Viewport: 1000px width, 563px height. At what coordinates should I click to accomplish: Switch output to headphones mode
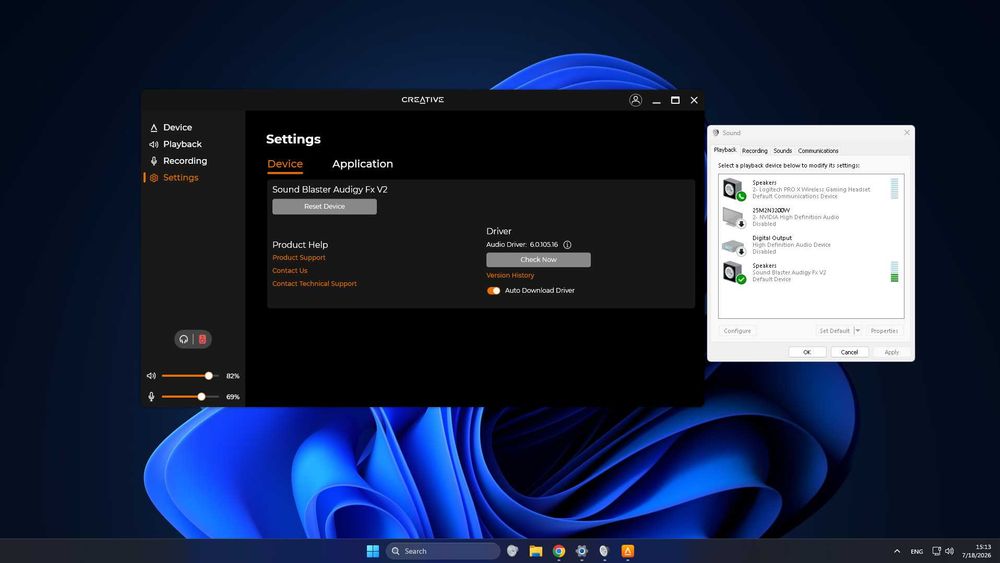(x=184, y=339)
